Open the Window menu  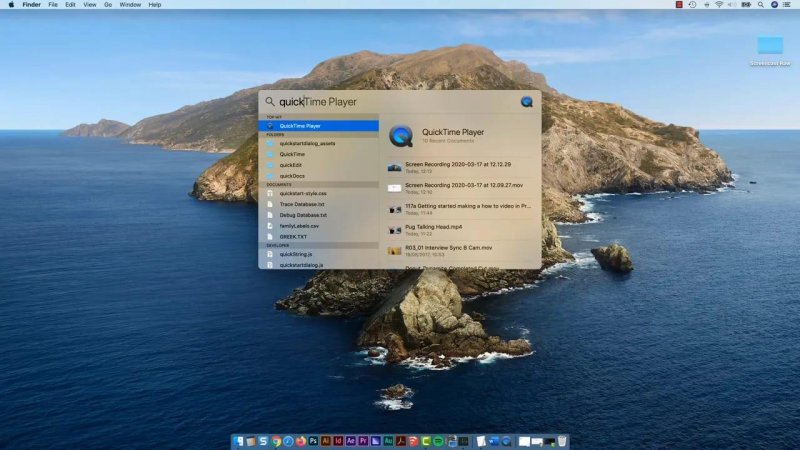130,5
